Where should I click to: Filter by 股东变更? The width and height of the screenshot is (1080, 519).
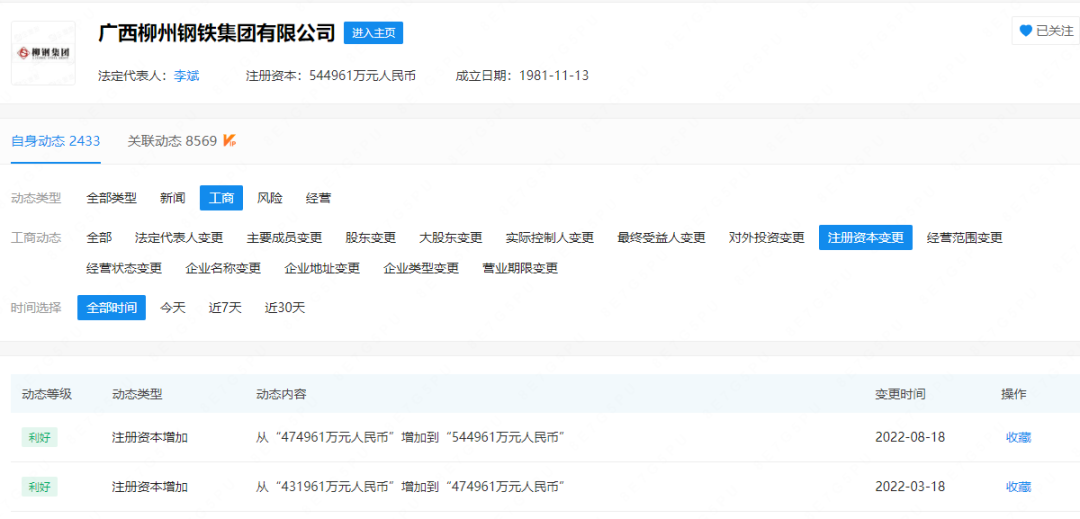pyautogui.click(x=370, y=238)
